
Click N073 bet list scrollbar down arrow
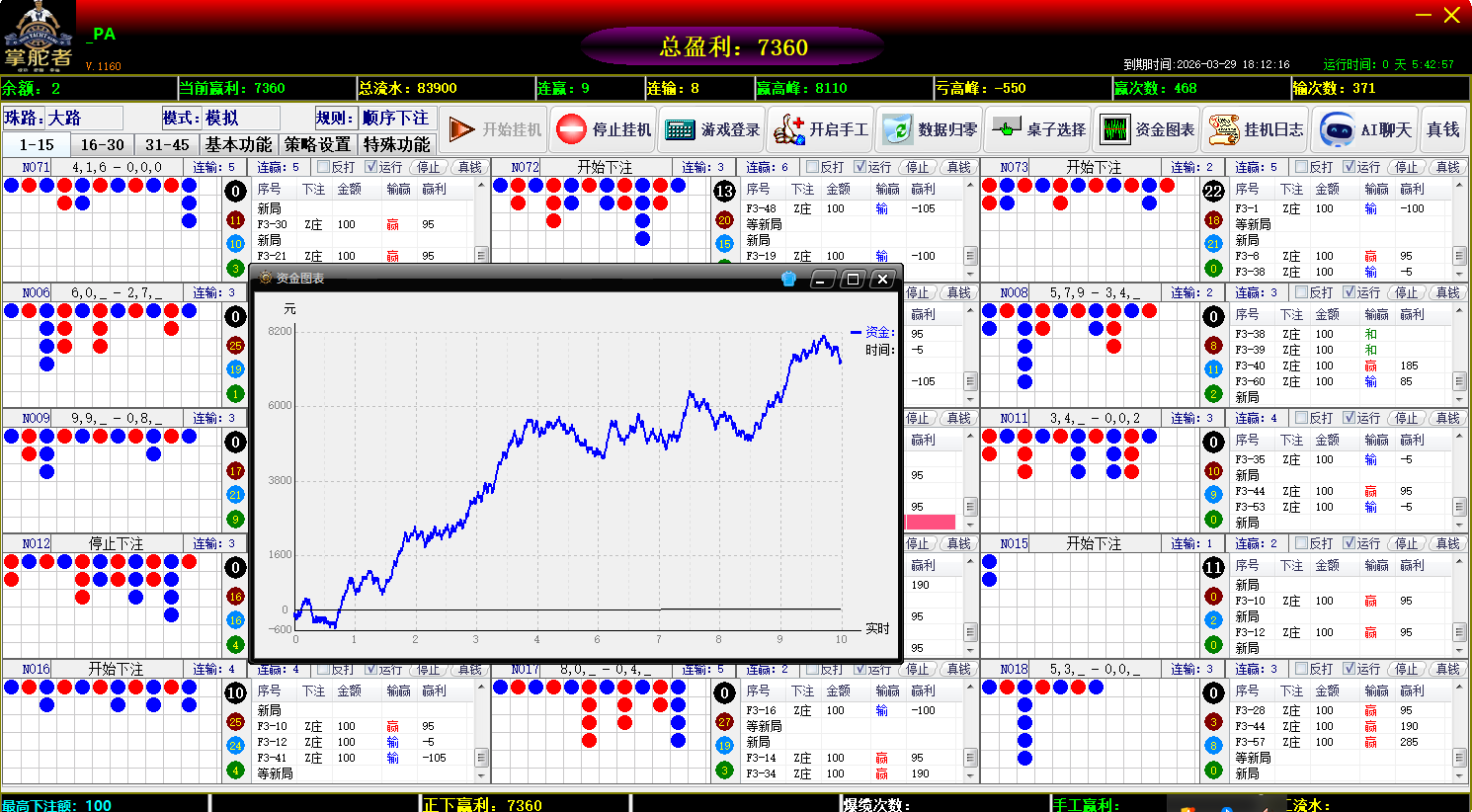1459,274
